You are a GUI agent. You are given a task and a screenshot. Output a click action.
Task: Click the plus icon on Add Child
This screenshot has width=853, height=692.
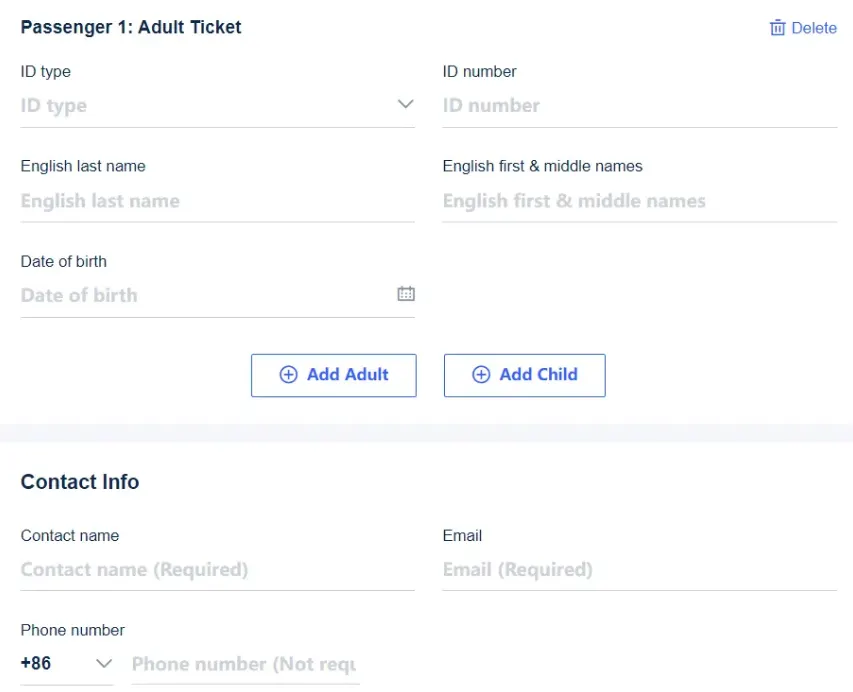[x=479, y=374]
